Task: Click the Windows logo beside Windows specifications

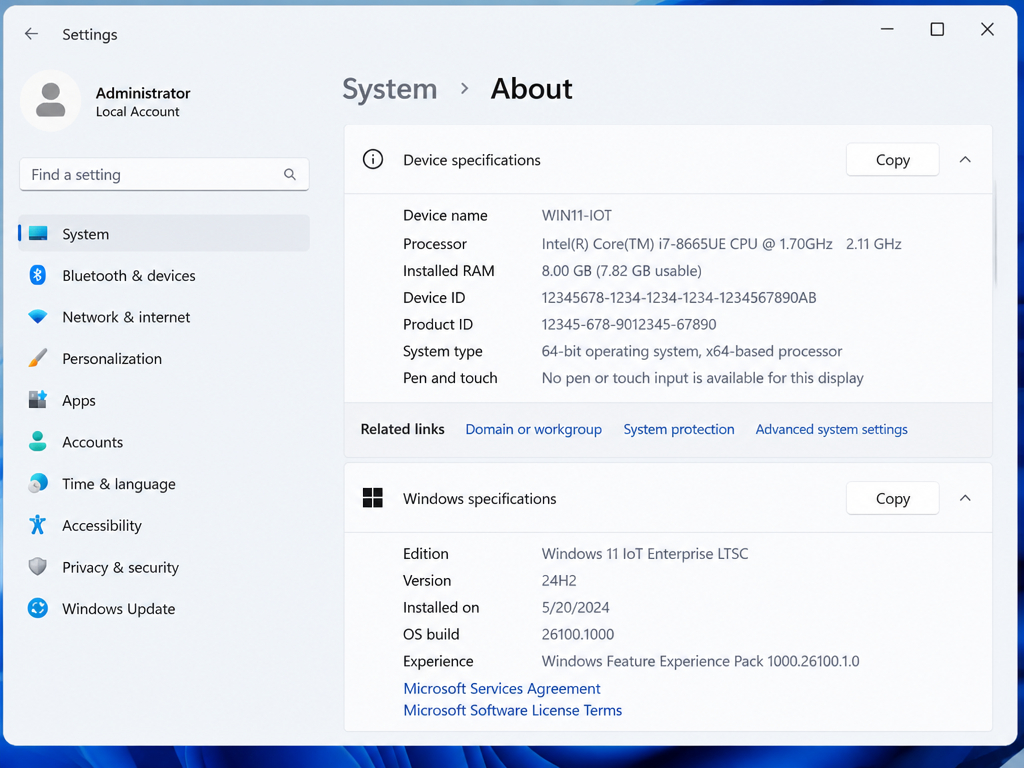Action: [x=373, y=498]
